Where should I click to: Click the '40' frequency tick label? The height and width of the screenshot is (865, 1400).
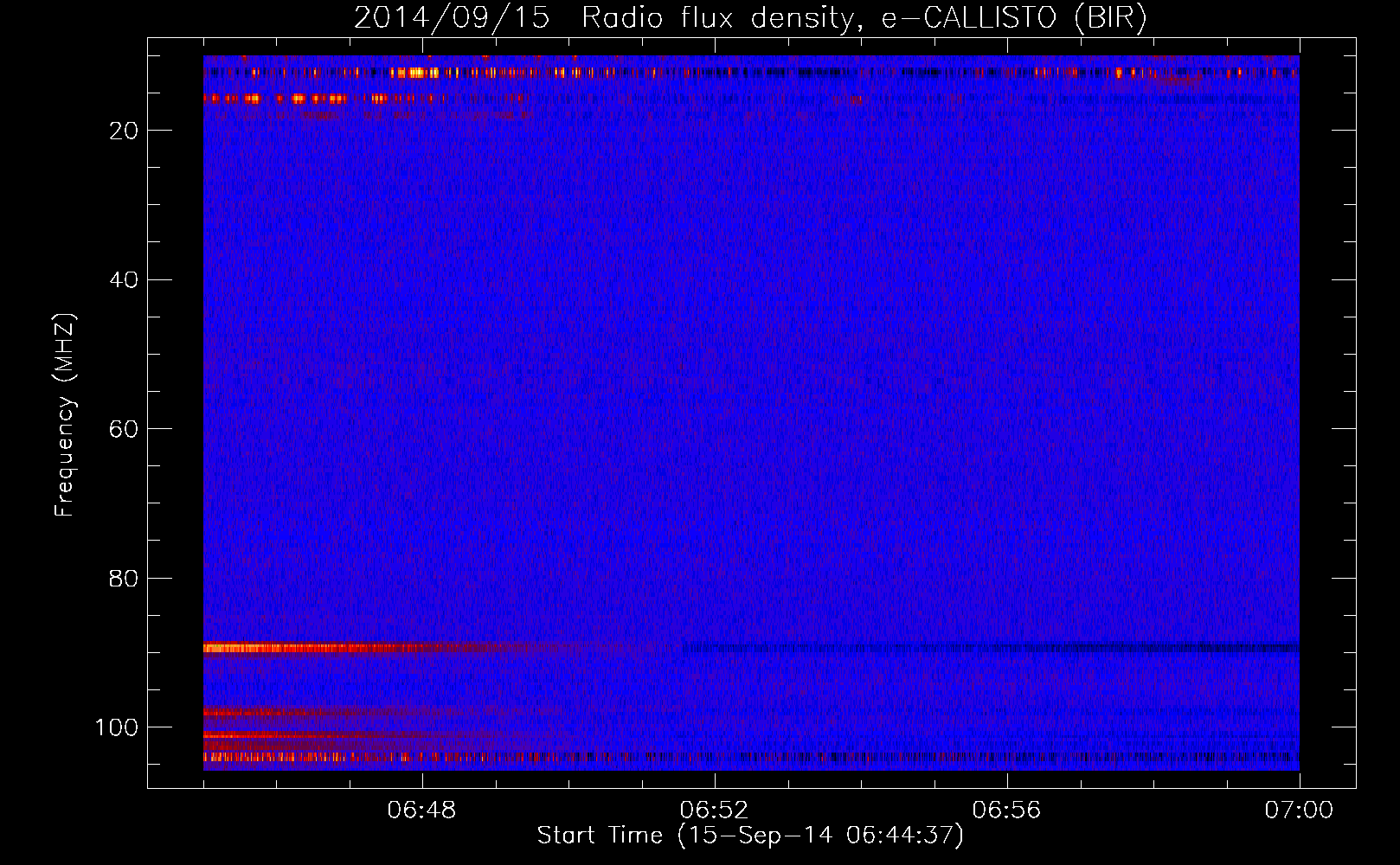(124, 280)
